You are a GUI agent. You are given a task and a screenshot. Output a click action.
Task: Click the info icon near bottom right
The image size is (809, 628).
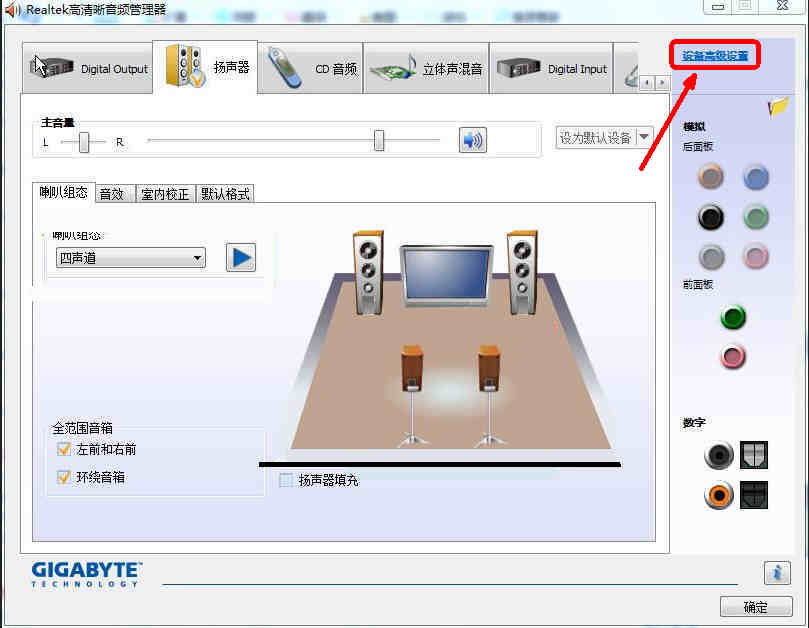coord(777,573)
